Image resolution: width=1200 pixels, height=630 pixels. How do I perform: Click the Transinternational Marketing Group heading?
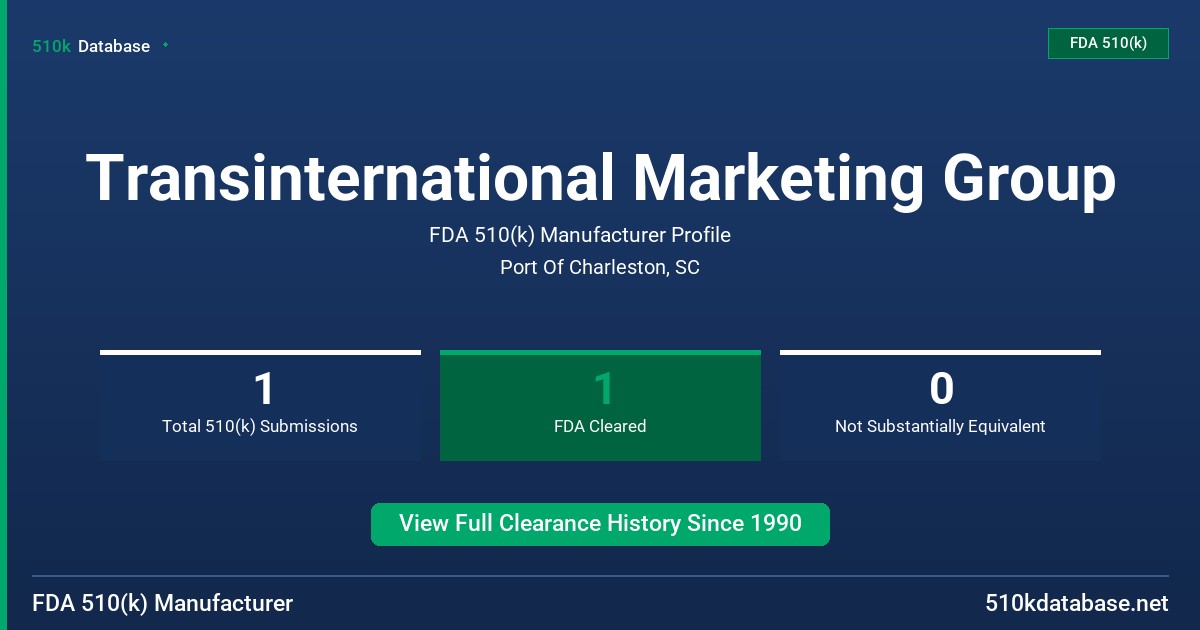click(x=600, y=179)
